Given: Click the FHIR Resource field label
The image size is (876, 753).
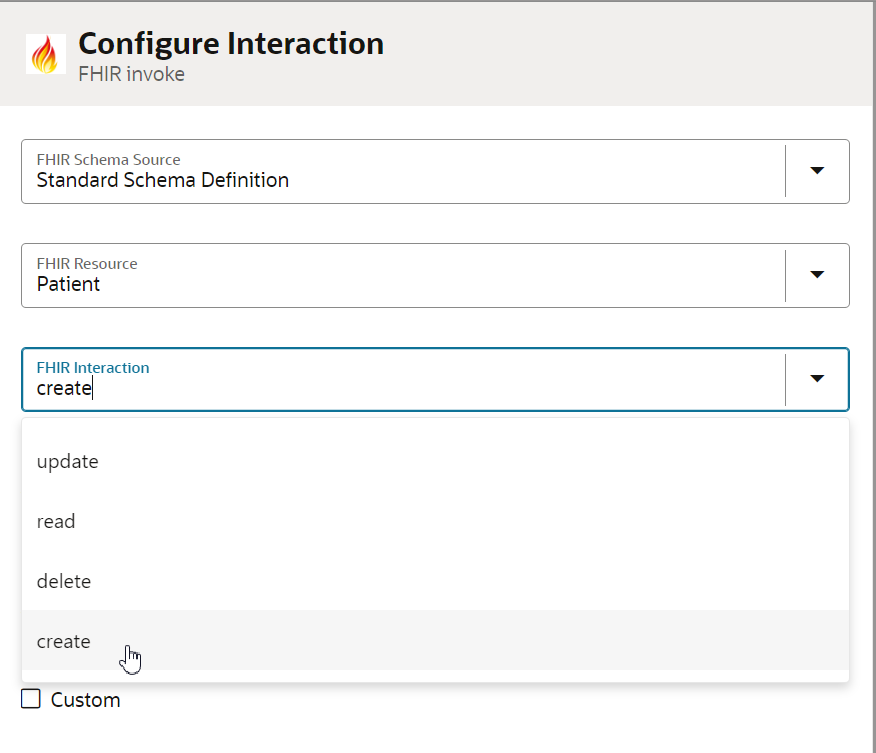Looking at the screenshot, I should (87, 264).
